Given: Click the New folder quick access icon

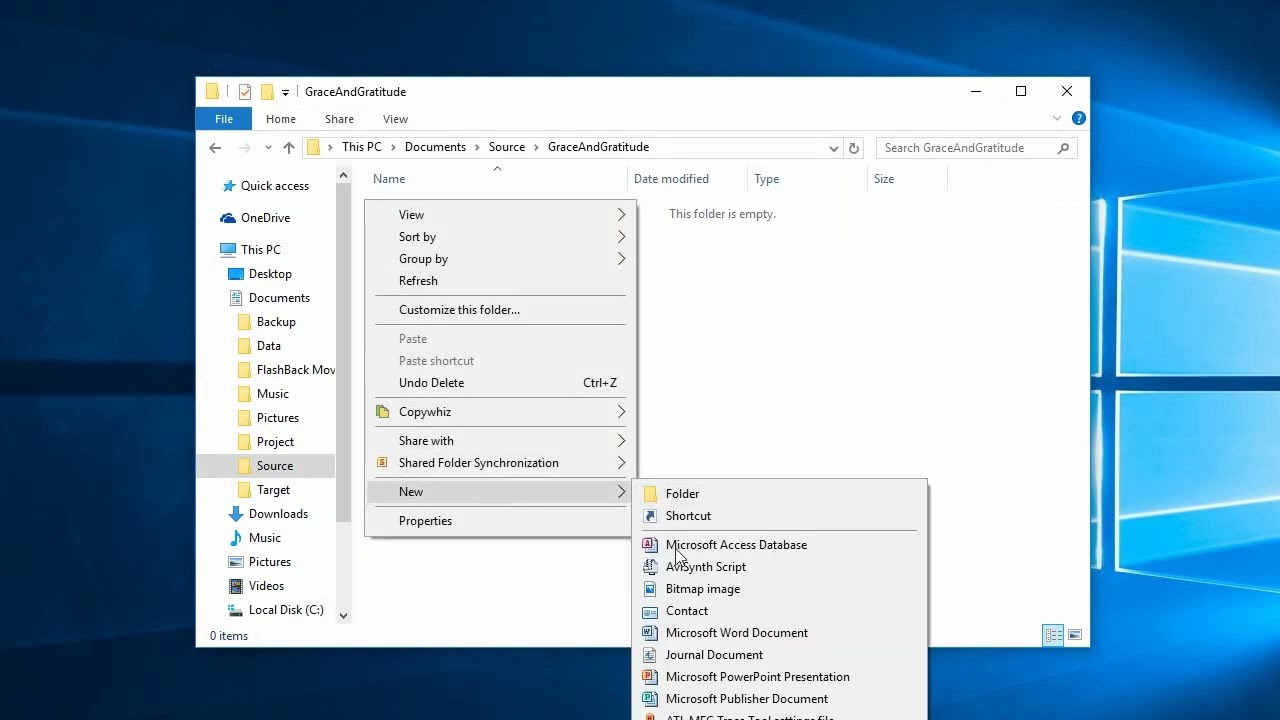Looking at the screenshot, I should point(267,92).
